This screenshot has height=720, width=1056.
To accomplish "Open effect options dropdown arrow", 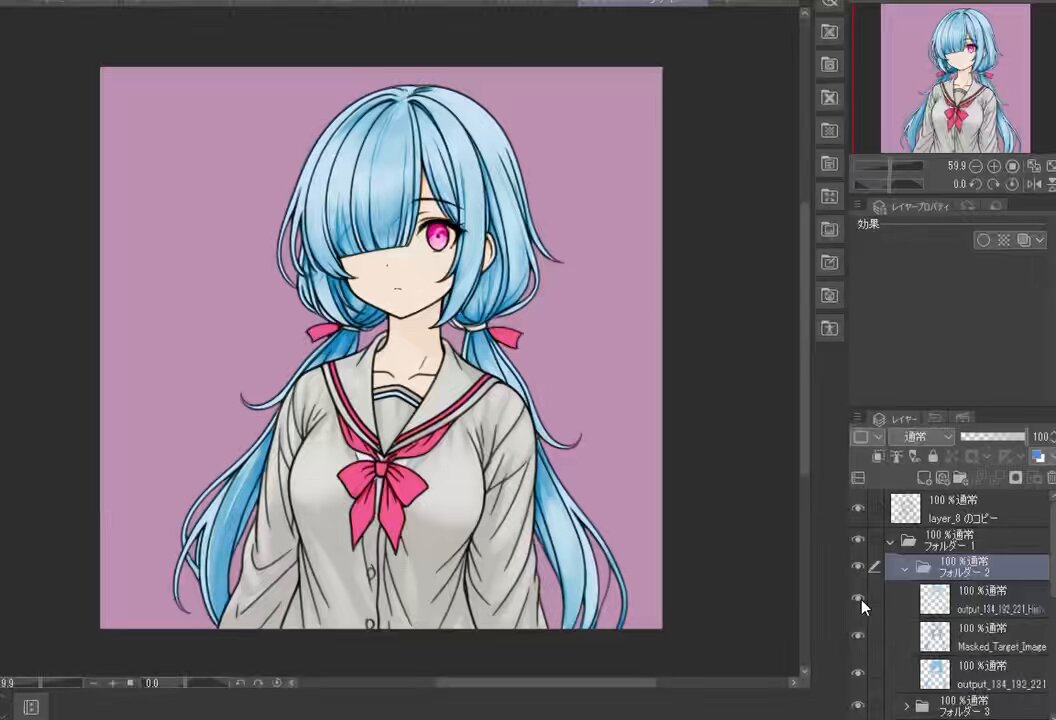I will click(1040, 240).
